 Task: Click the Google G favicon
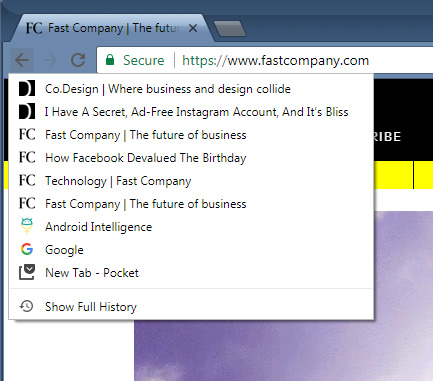[x=27, y=249]
